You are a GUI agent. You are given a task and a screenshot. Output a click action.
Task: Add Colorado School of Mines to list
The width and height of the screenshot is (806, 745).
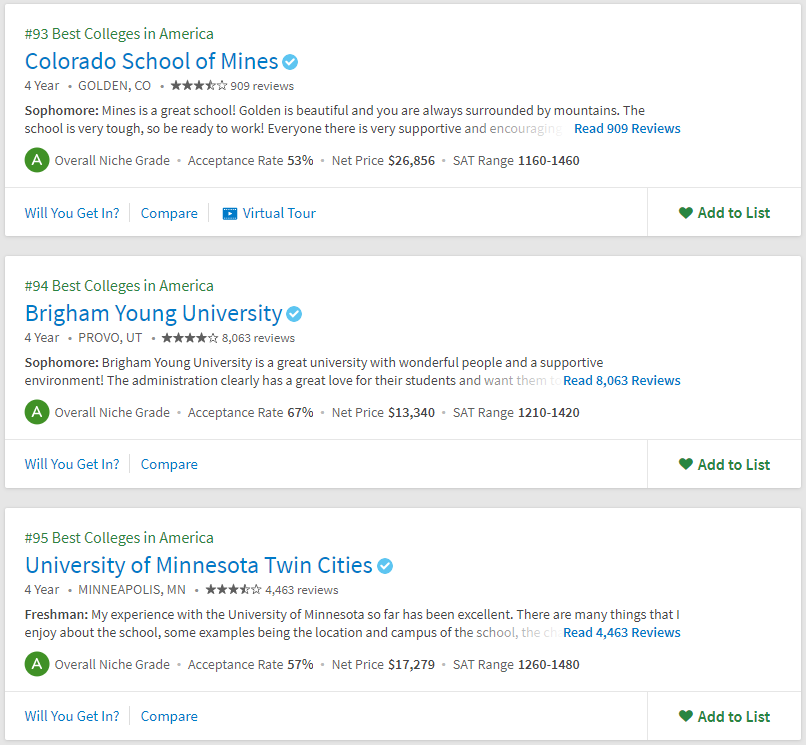pyautogui.click(x=724, y=212)
